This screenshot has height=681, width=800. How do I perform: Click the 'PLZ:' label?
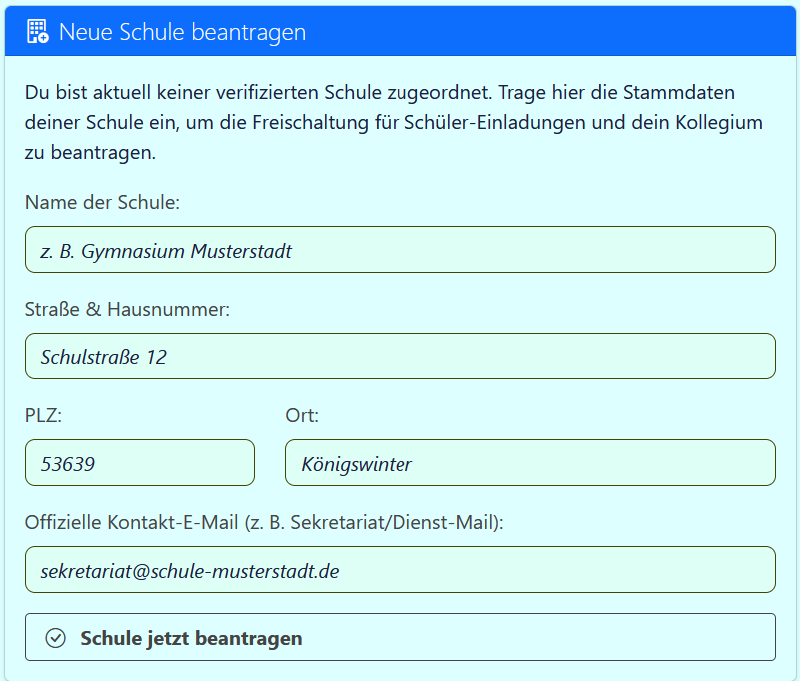tap(43, 415)
